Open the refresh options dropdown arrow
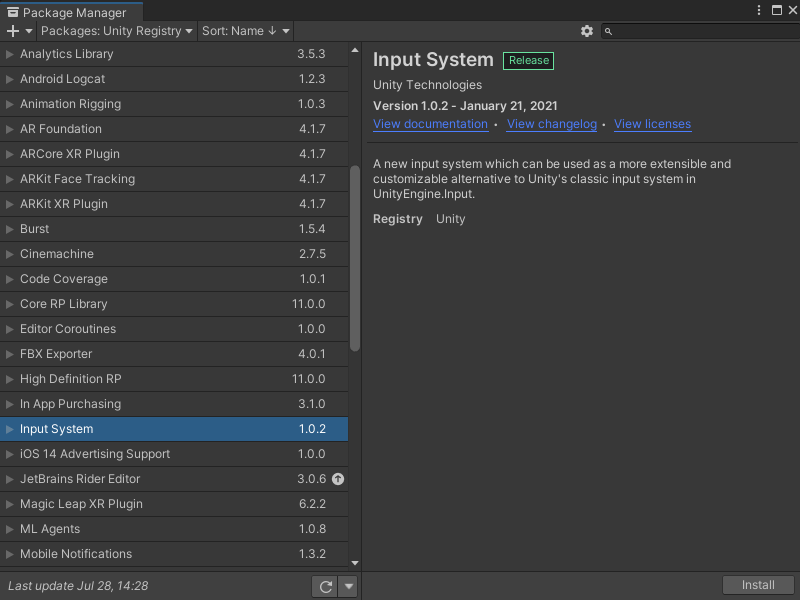The width and height of the screenshot is (800, 600). pos(347,586)
